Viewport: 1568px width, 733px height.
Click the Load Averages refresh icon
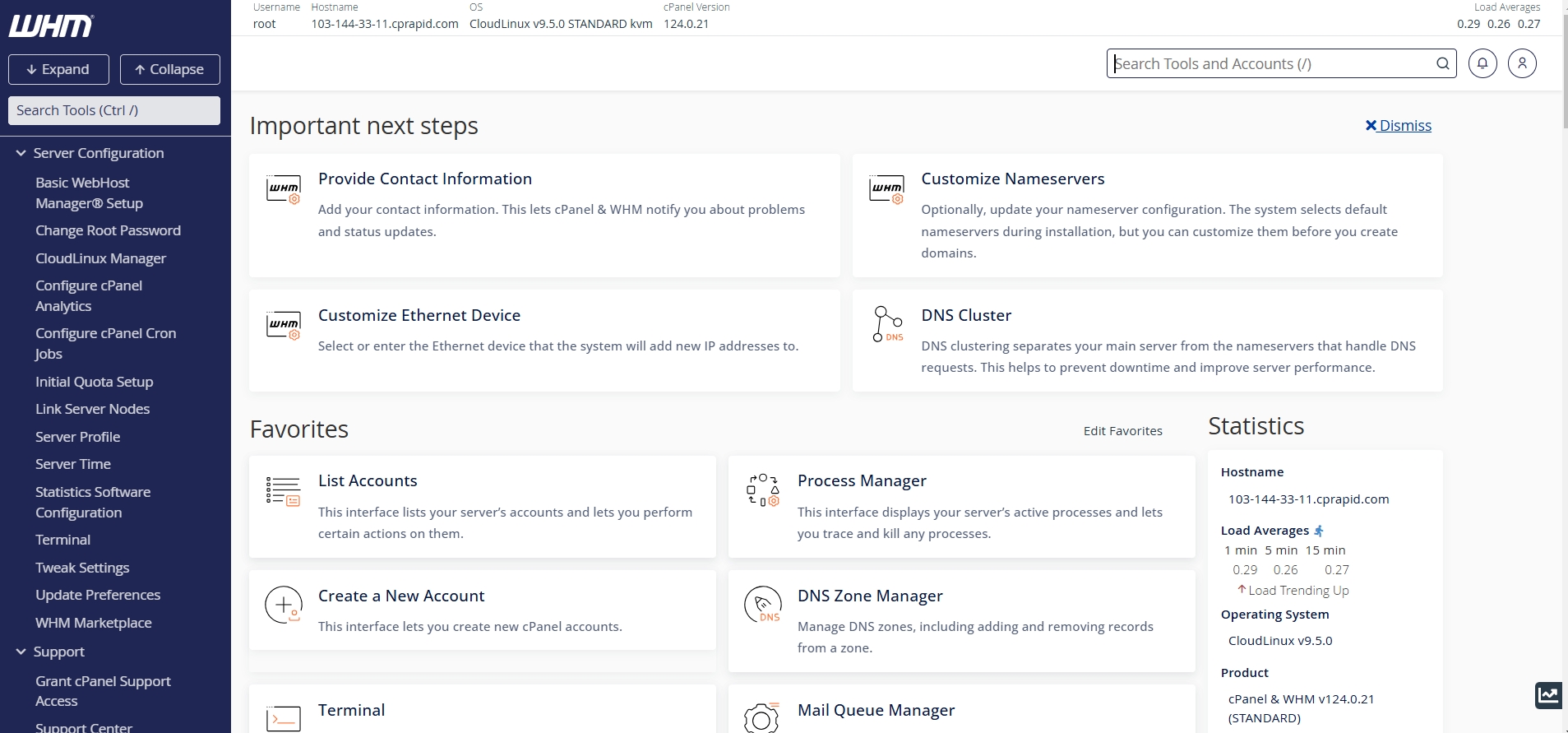[1319, 531]
